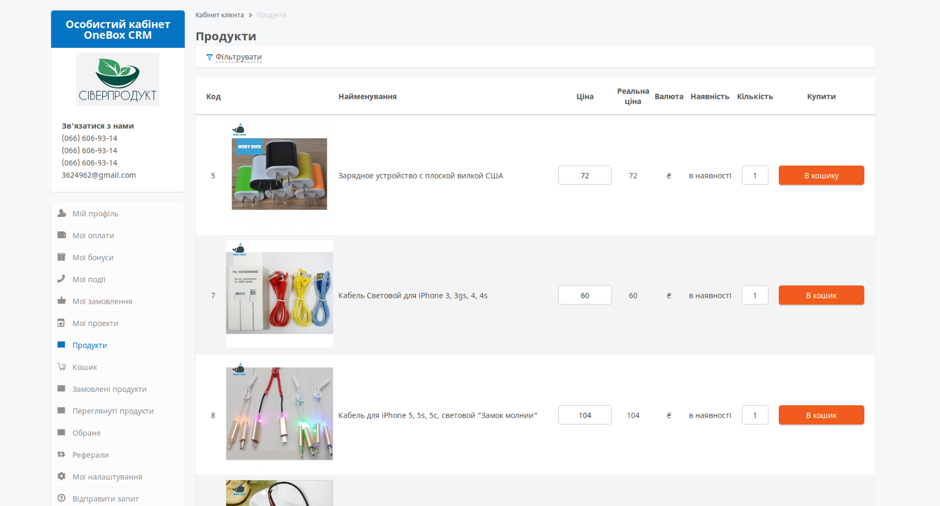Click the icon beside Переглянуті продукти
This screenshot has height=506, width=940.
61,411
